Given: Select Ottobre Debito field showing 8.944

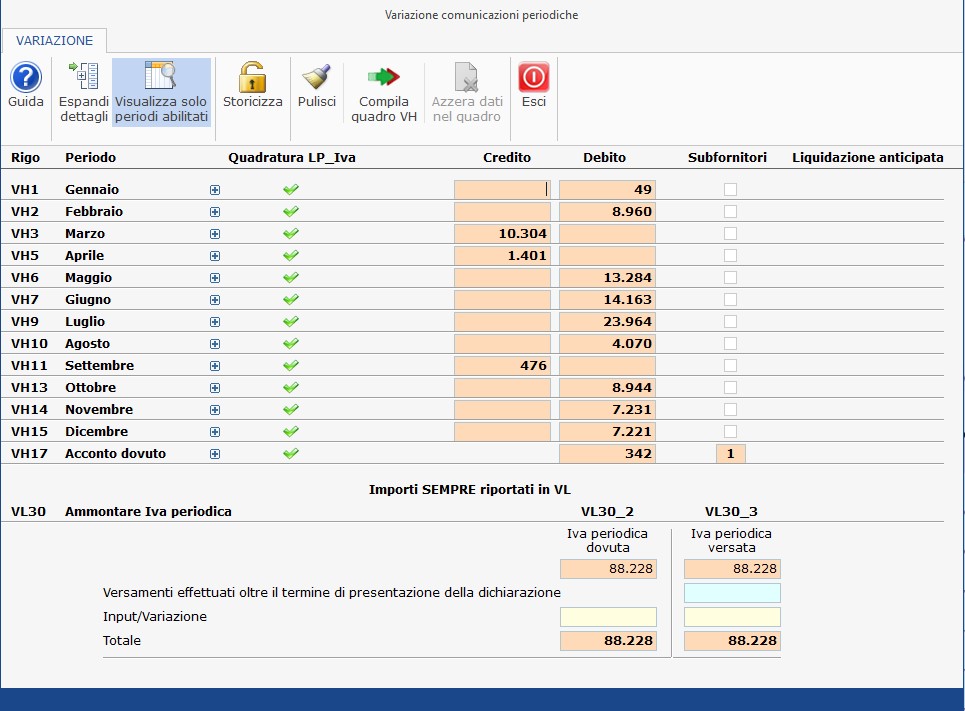Looking at the screenshot, I should coord(607,387).
